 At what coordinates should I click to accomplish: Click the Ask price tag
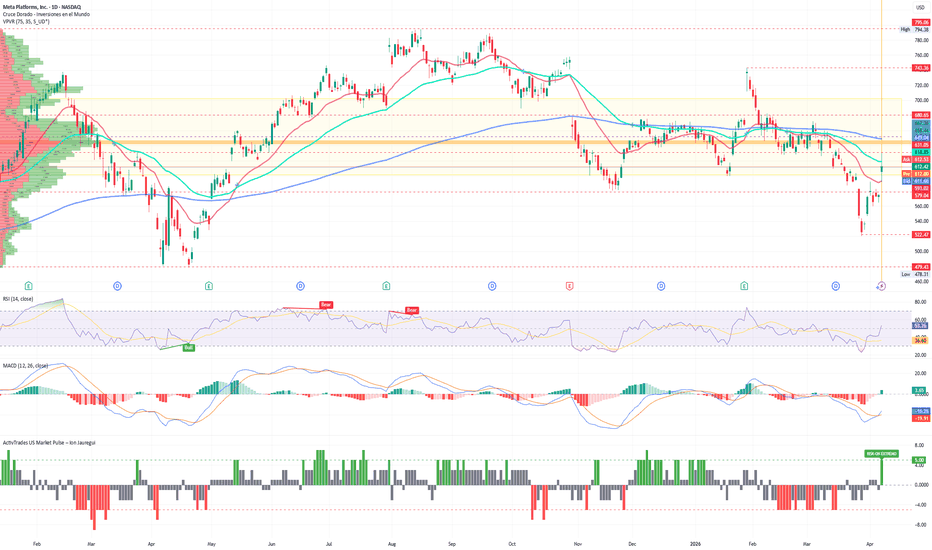(x=906, y=160)
